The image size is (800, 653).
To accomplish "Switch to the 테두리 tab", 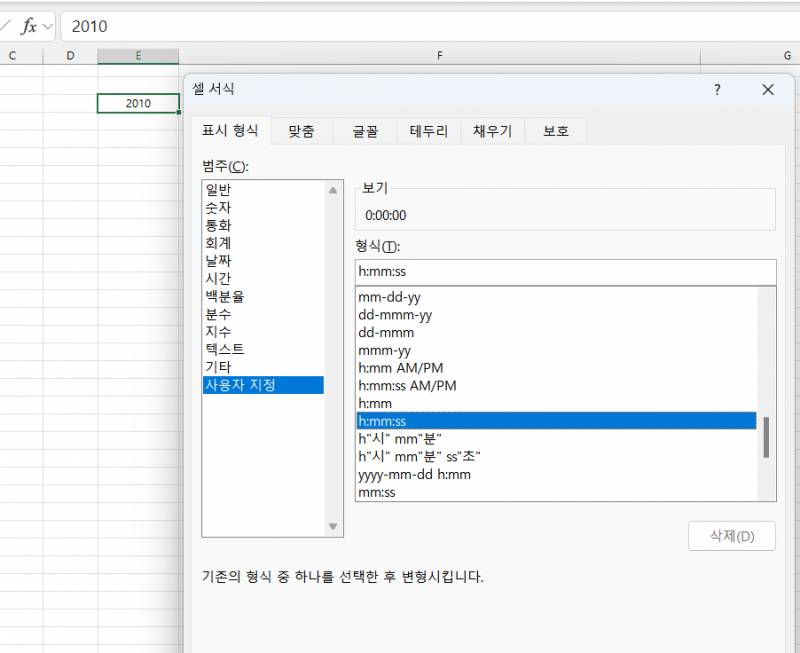I will (x=428, y=131).
